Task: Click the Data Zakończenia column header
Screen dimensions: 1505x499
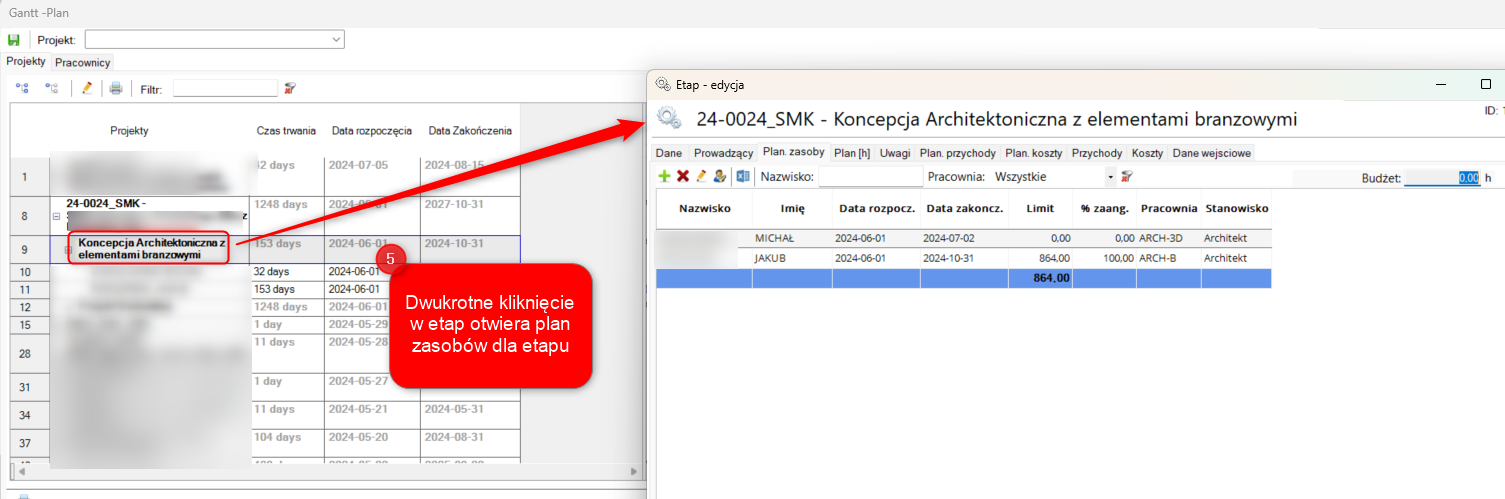Action: coord(470,131)
